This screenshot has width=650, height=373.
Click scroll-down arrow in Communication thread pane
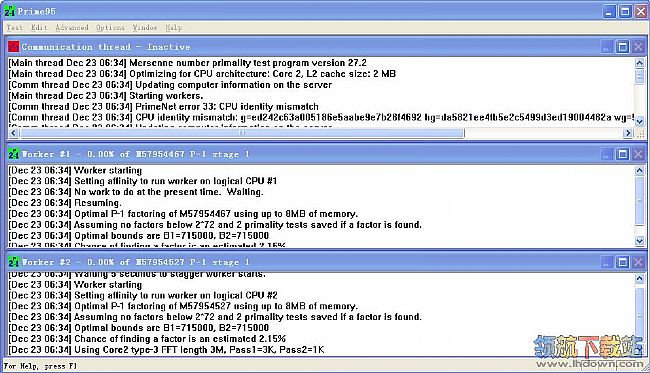click(x=639, y=121)
